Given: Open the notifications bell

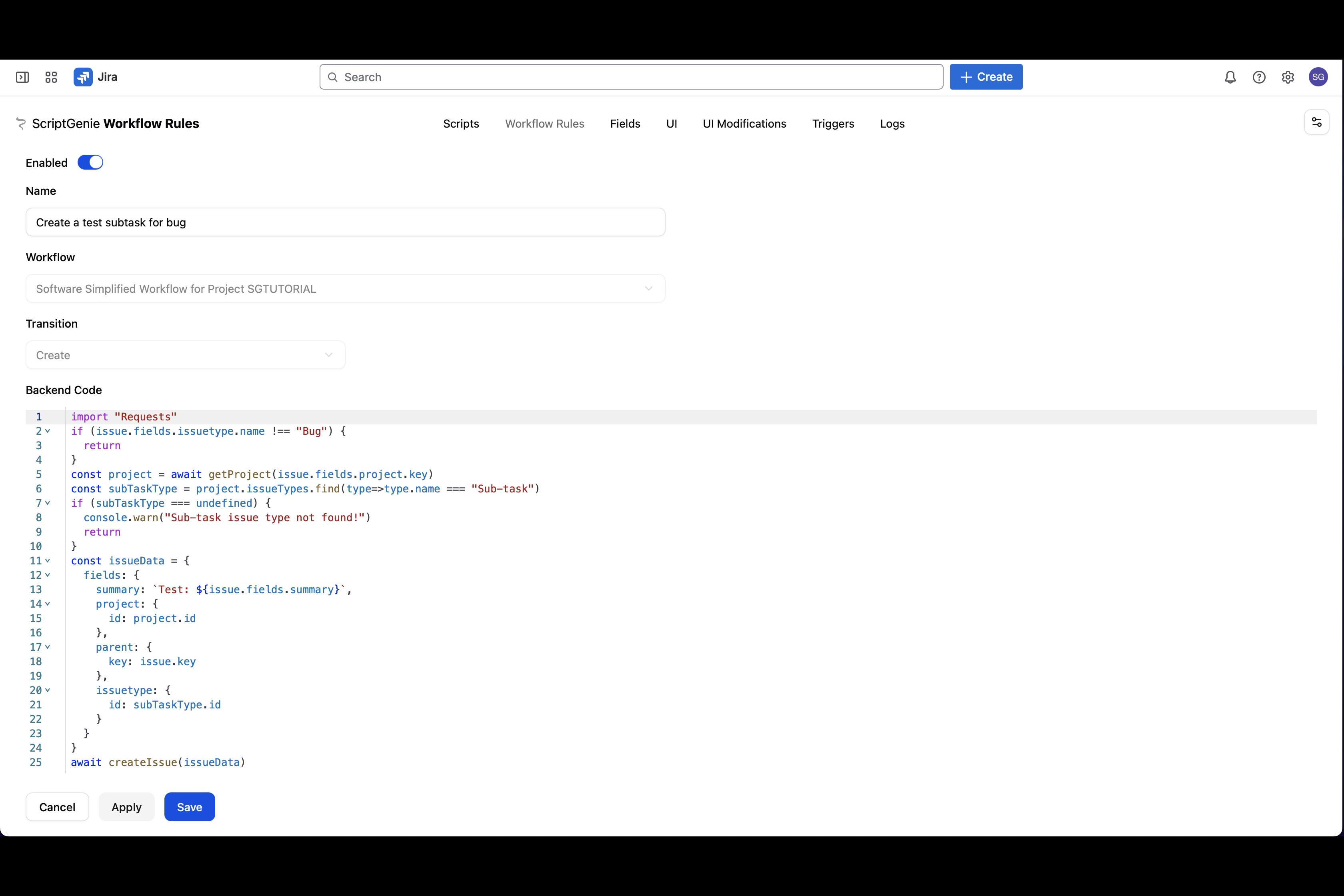Looking at the screenshot, I should pos(1230,77).
